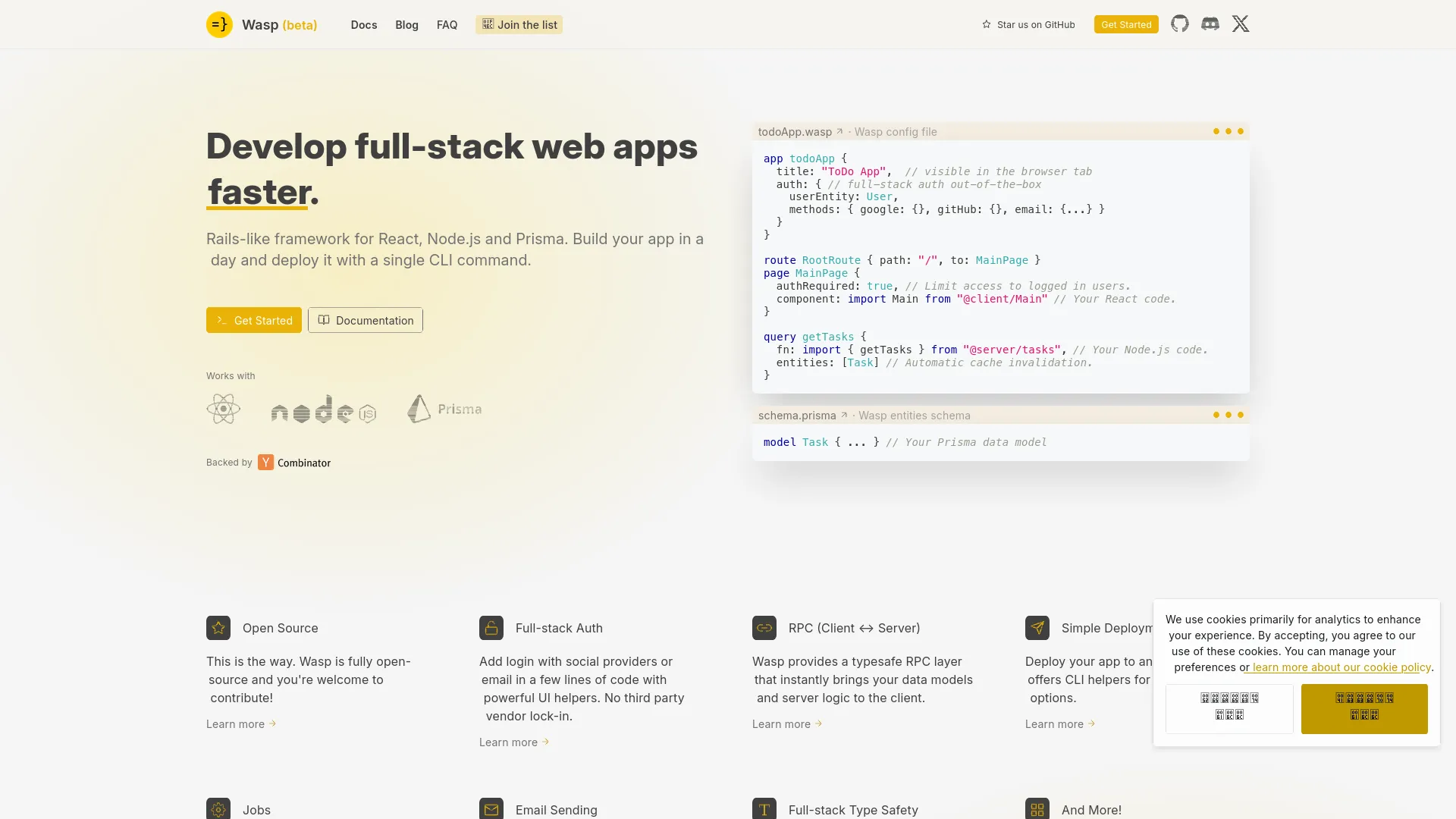
Task: Click the navbar Get Started button
Action: coord(1126,24)
